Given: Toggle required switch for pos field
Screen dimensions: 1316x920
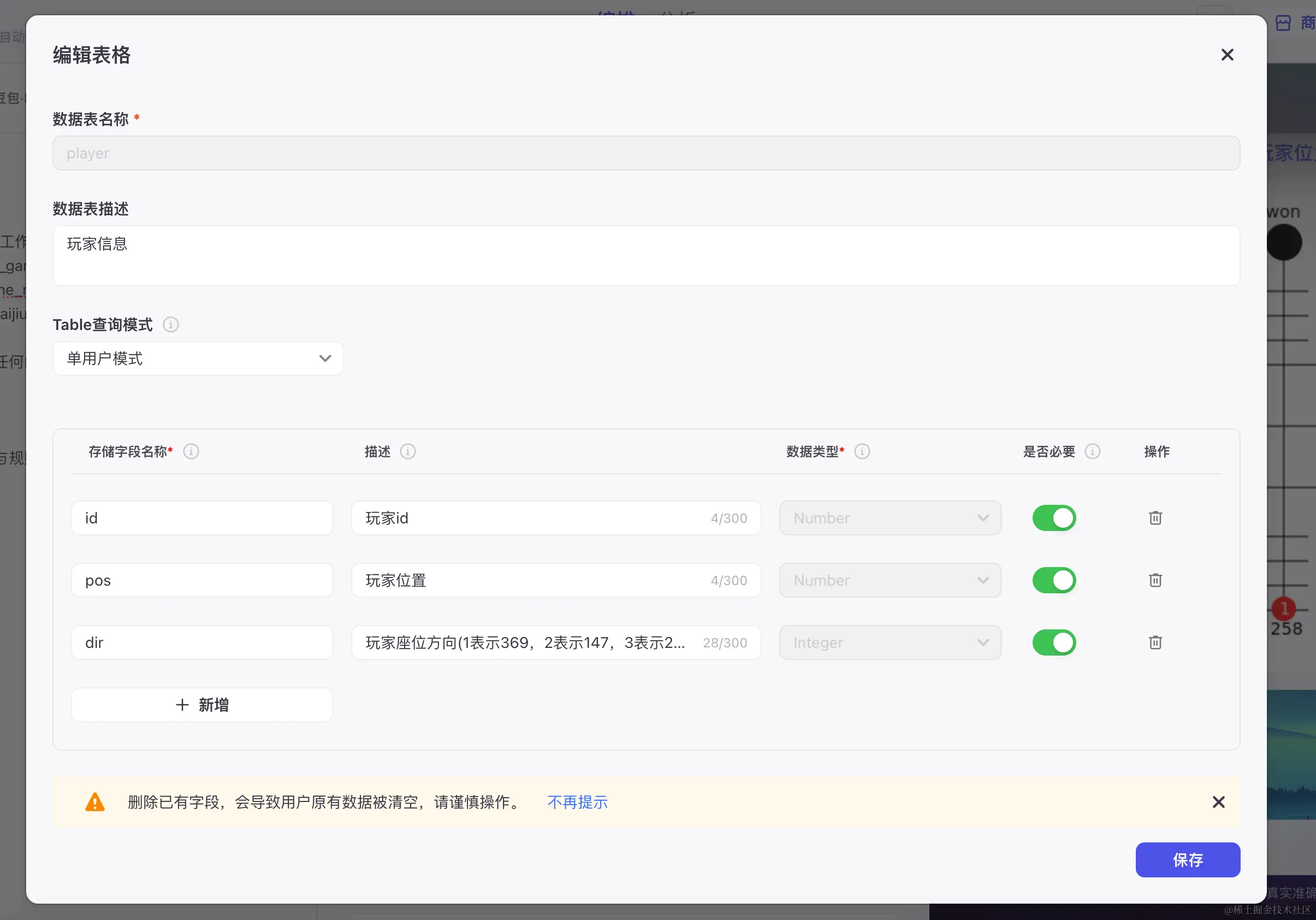Looking at the screenshot, I should click(x=1053, y=580).
